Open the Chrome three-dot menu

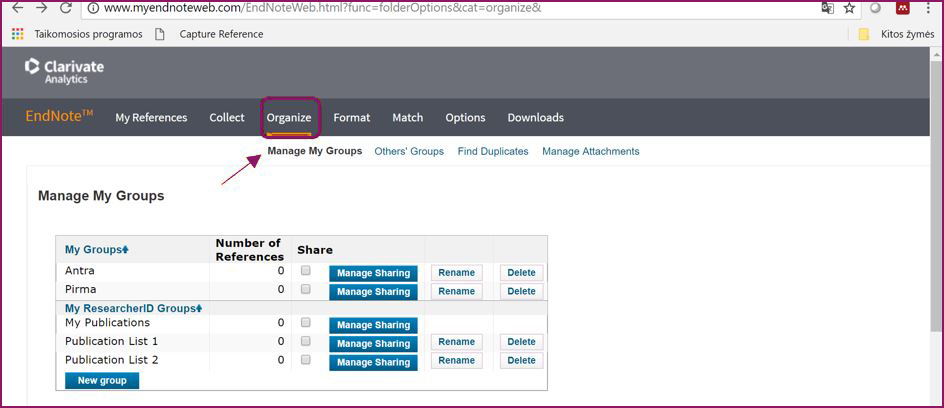click(x=928, y=8)
